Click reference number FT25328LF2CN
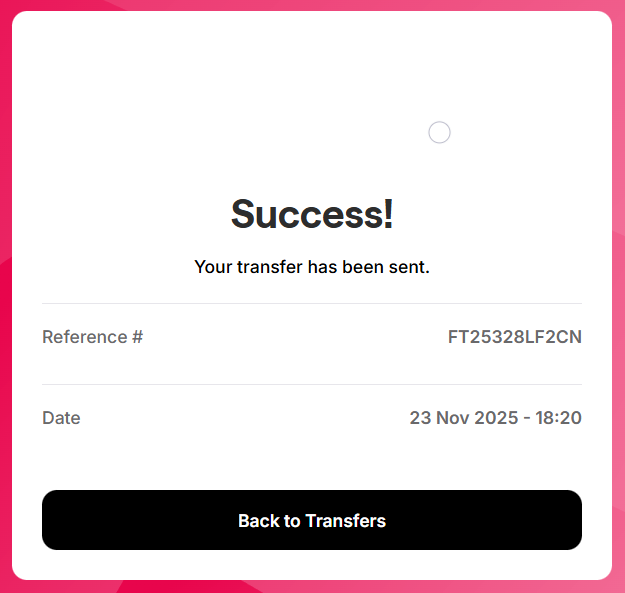The width and height of the screenshot is (625, 593). tap(514, 337)
